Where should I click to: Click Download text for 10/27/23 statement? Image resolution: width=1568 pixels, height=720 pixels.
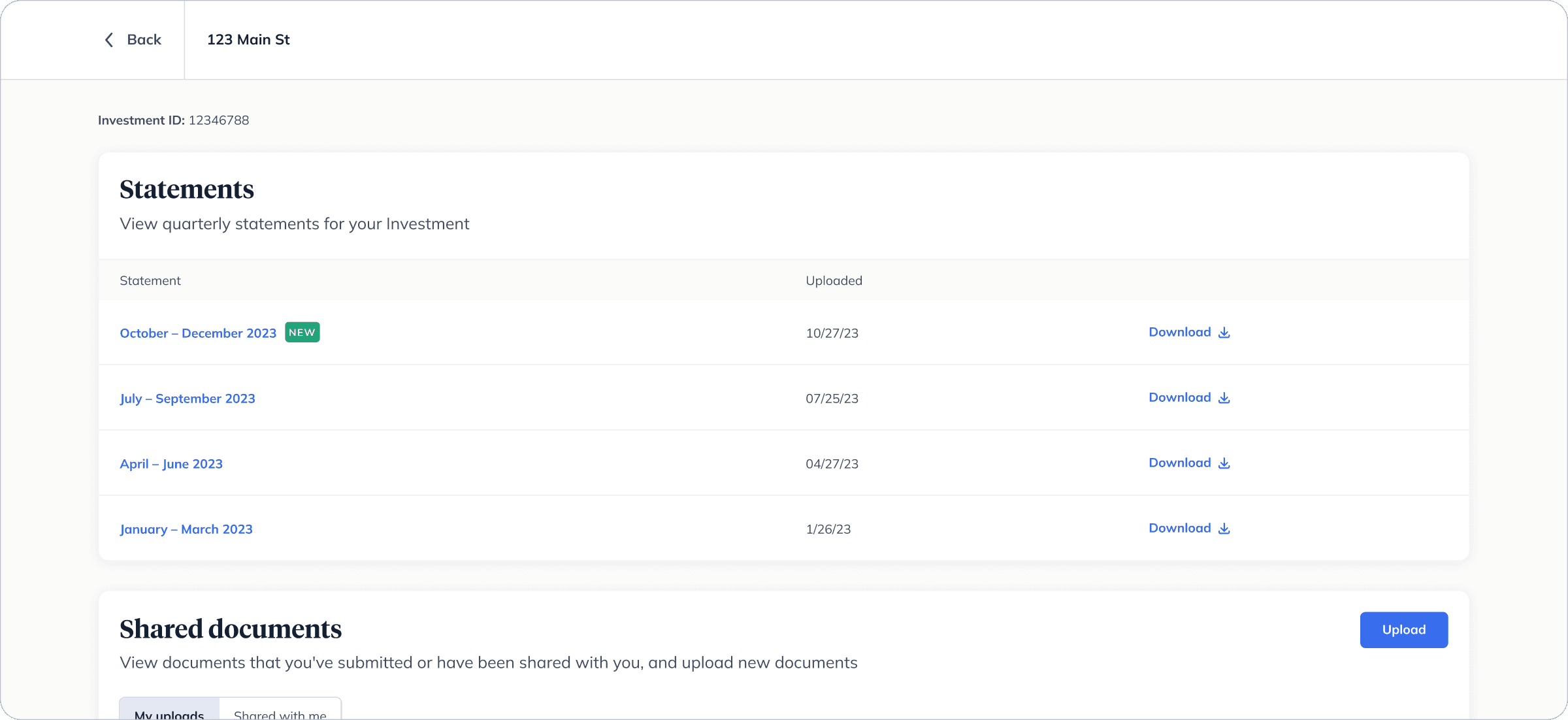click(1179, 332)
